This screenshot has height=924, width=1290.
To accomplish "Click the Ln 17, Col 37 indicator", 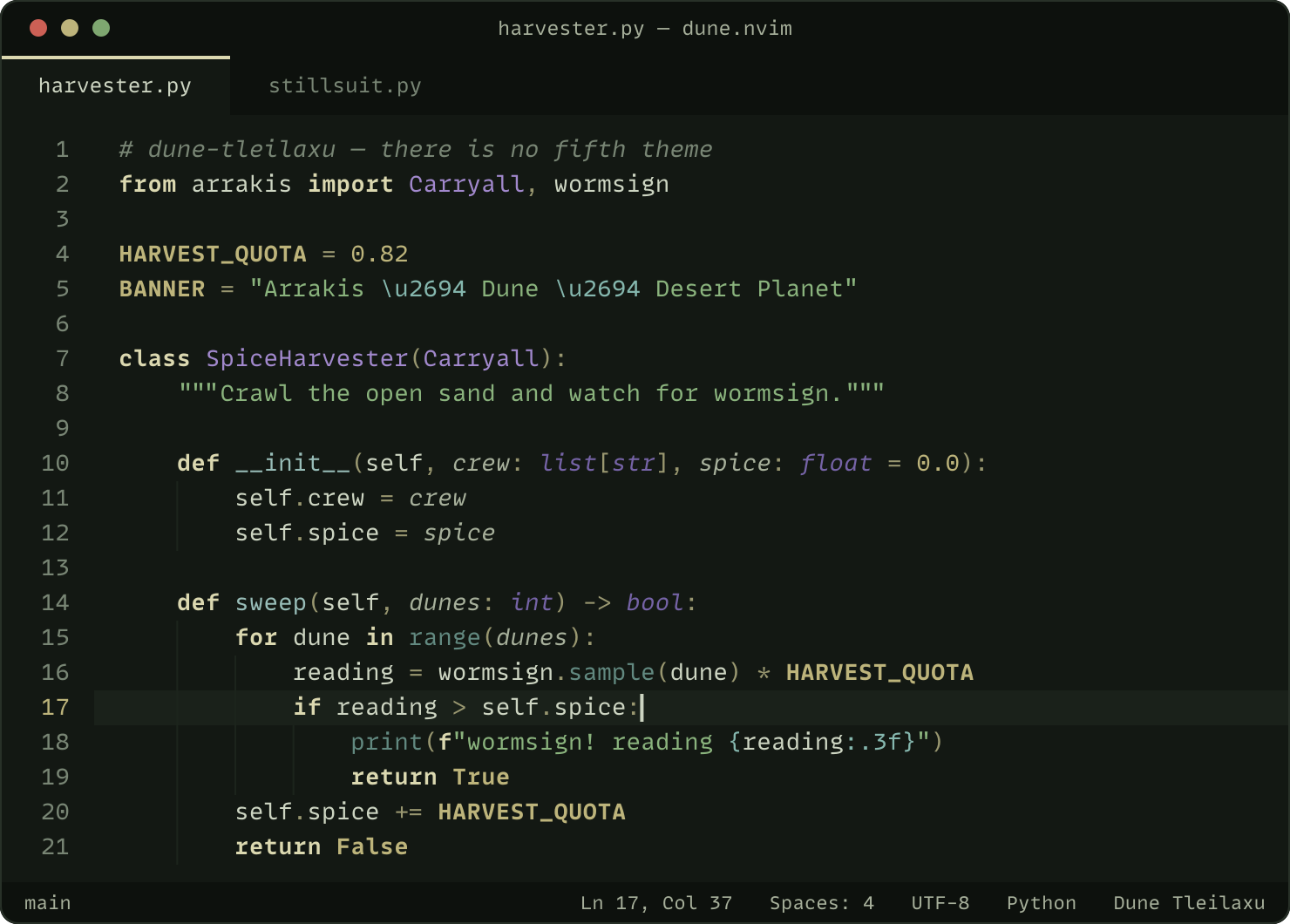I will [656, 903].
